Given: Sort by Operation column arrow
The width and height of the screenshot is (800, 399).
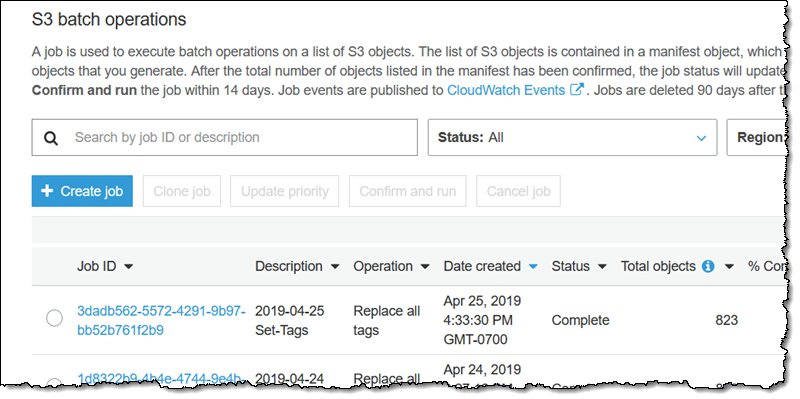Looking at the screenshot, I should (425, 266).
